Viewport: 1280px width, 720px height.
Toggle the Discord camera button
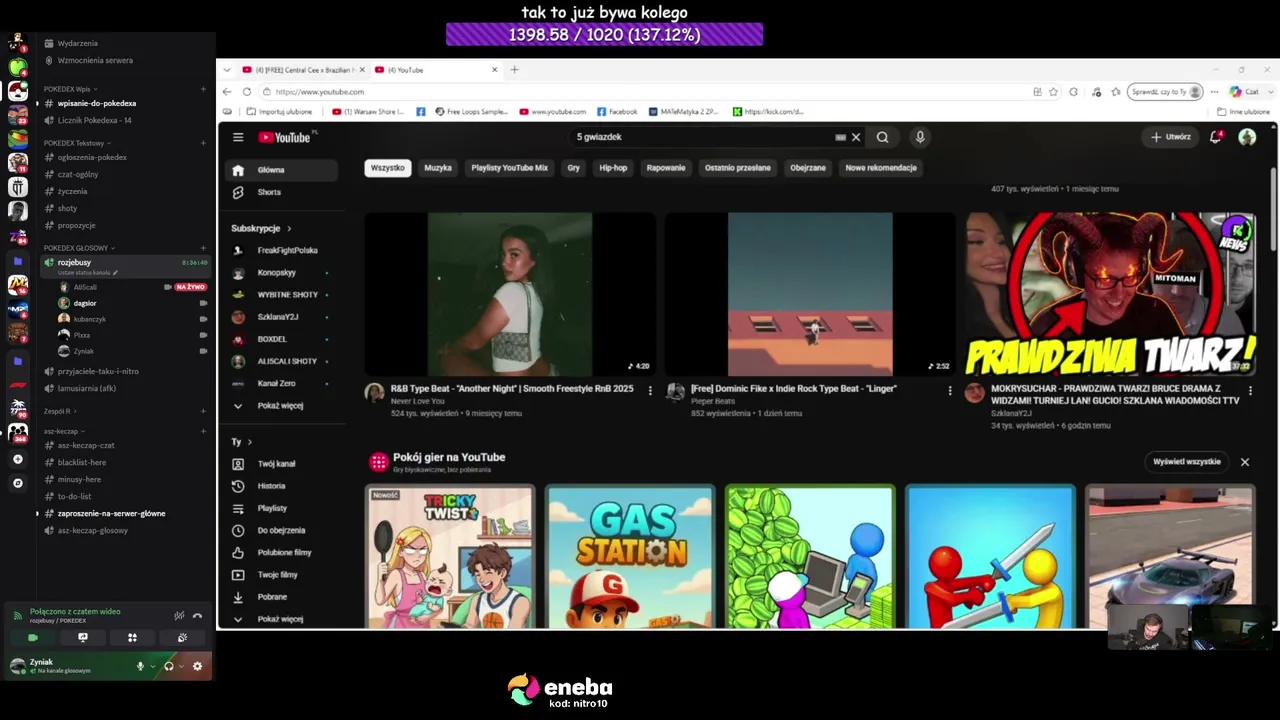click(x=33, y=637)
